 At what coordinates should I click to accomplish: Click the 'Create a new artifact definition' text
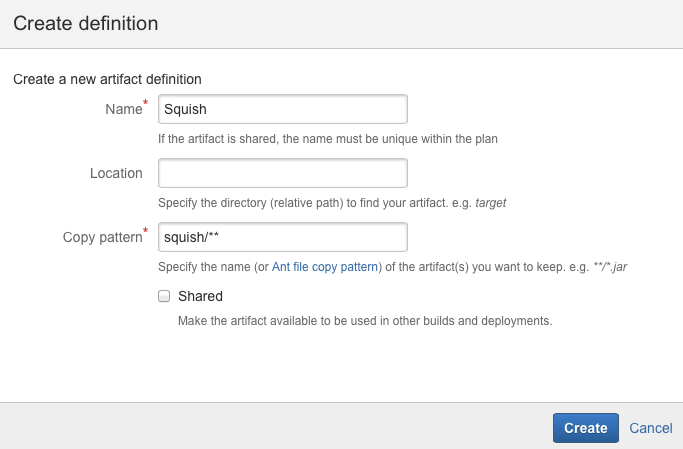tap(107, 78)
